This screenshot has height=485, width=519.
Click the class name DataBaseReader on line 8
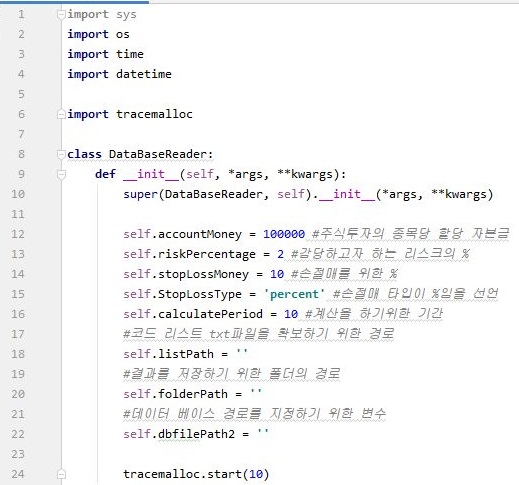(159, 154)
